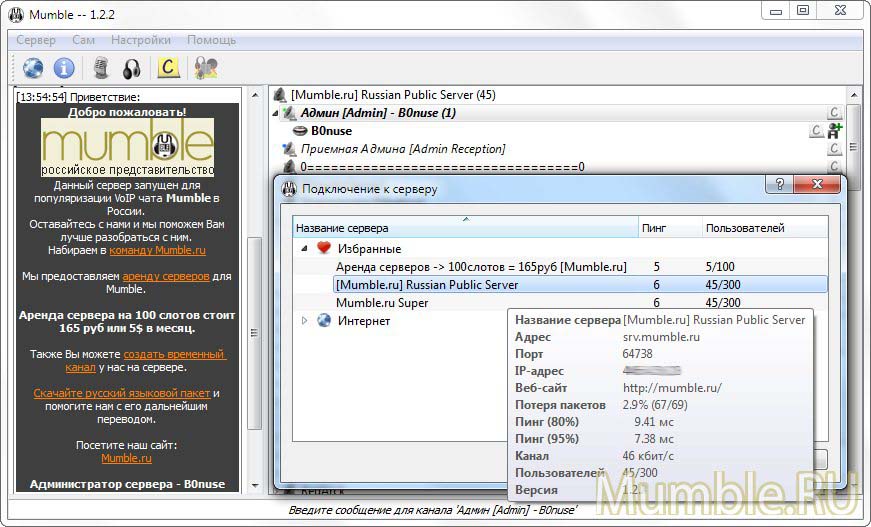Click the 'Скачайте русский языковой пакет' link
The image size is (871, 527).
pos(122,393)
